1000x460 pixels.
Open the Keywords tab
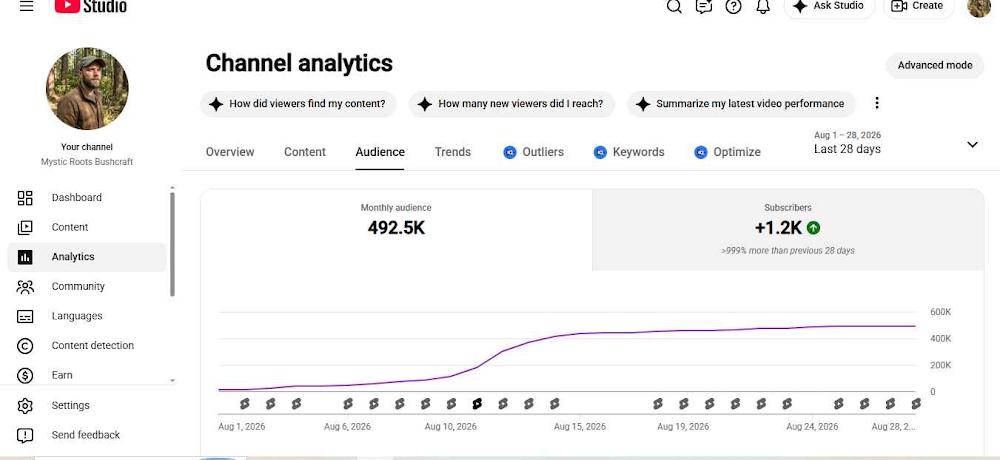coord(629,152)
